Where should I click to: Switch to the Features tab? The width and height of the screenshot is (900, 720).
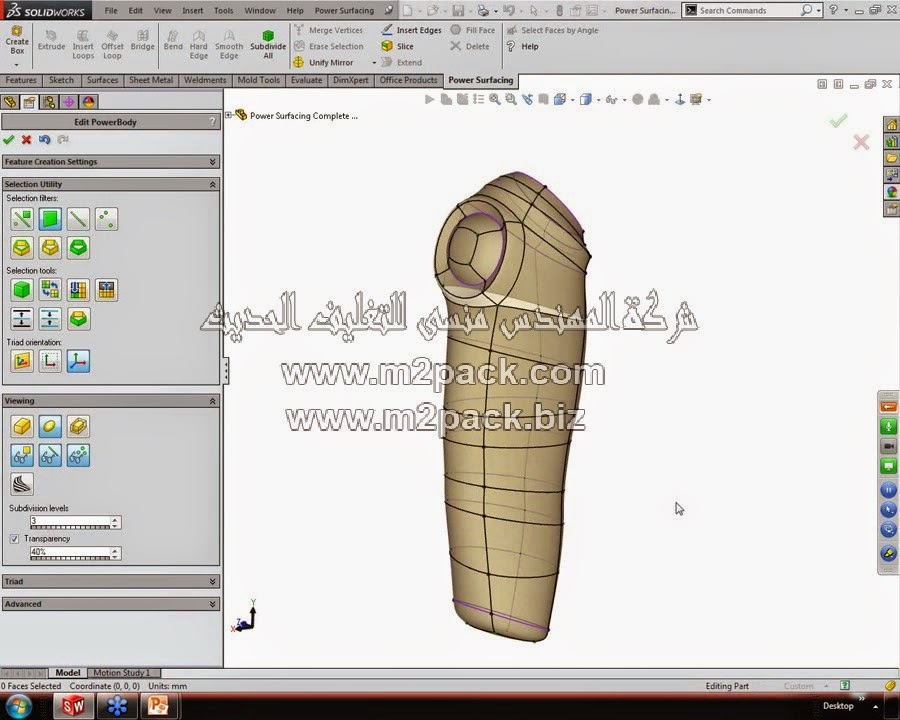tap(21, 80)
